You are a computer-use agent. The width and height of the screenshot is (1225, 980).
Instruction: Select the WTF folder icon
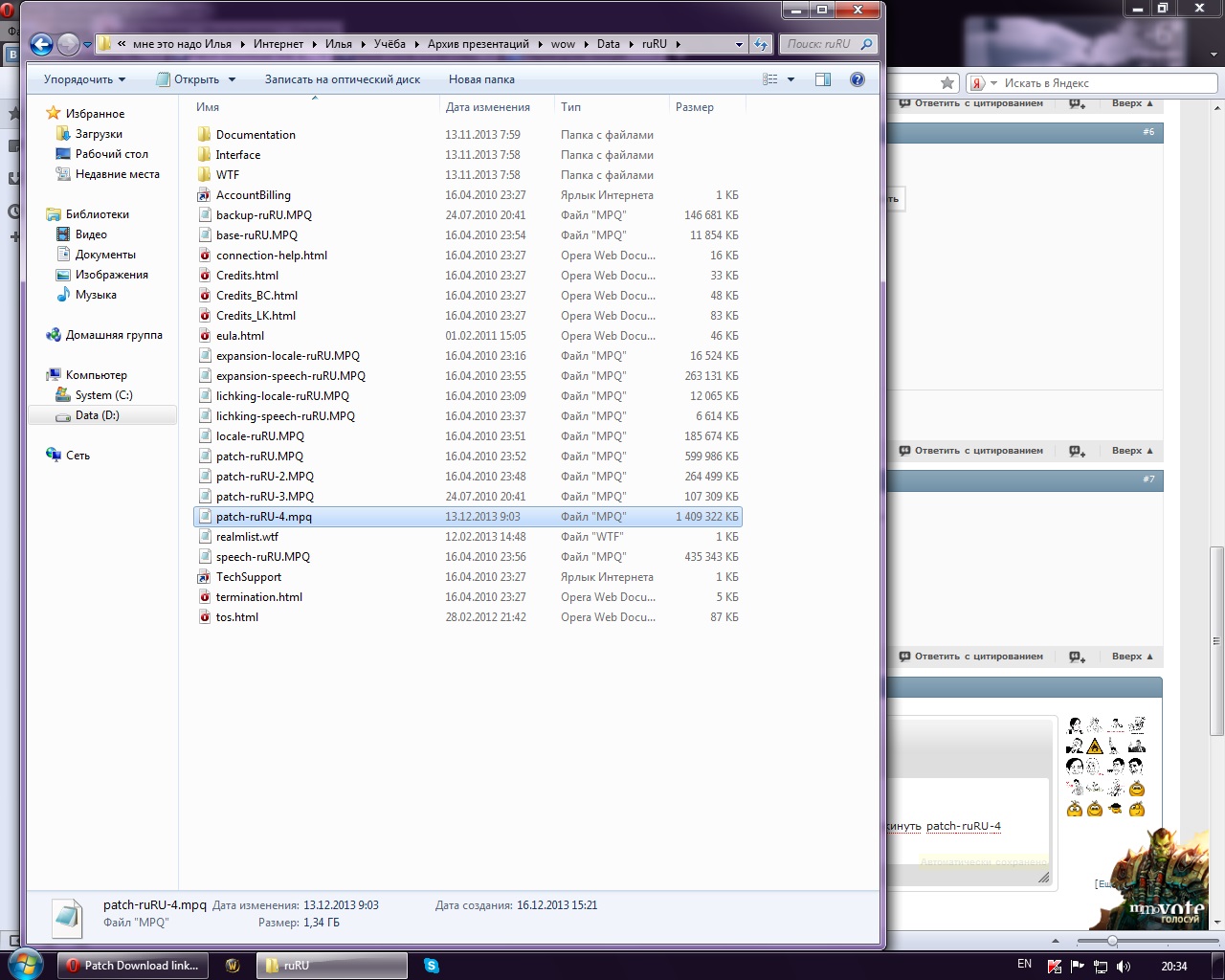[x=204, y=174]
